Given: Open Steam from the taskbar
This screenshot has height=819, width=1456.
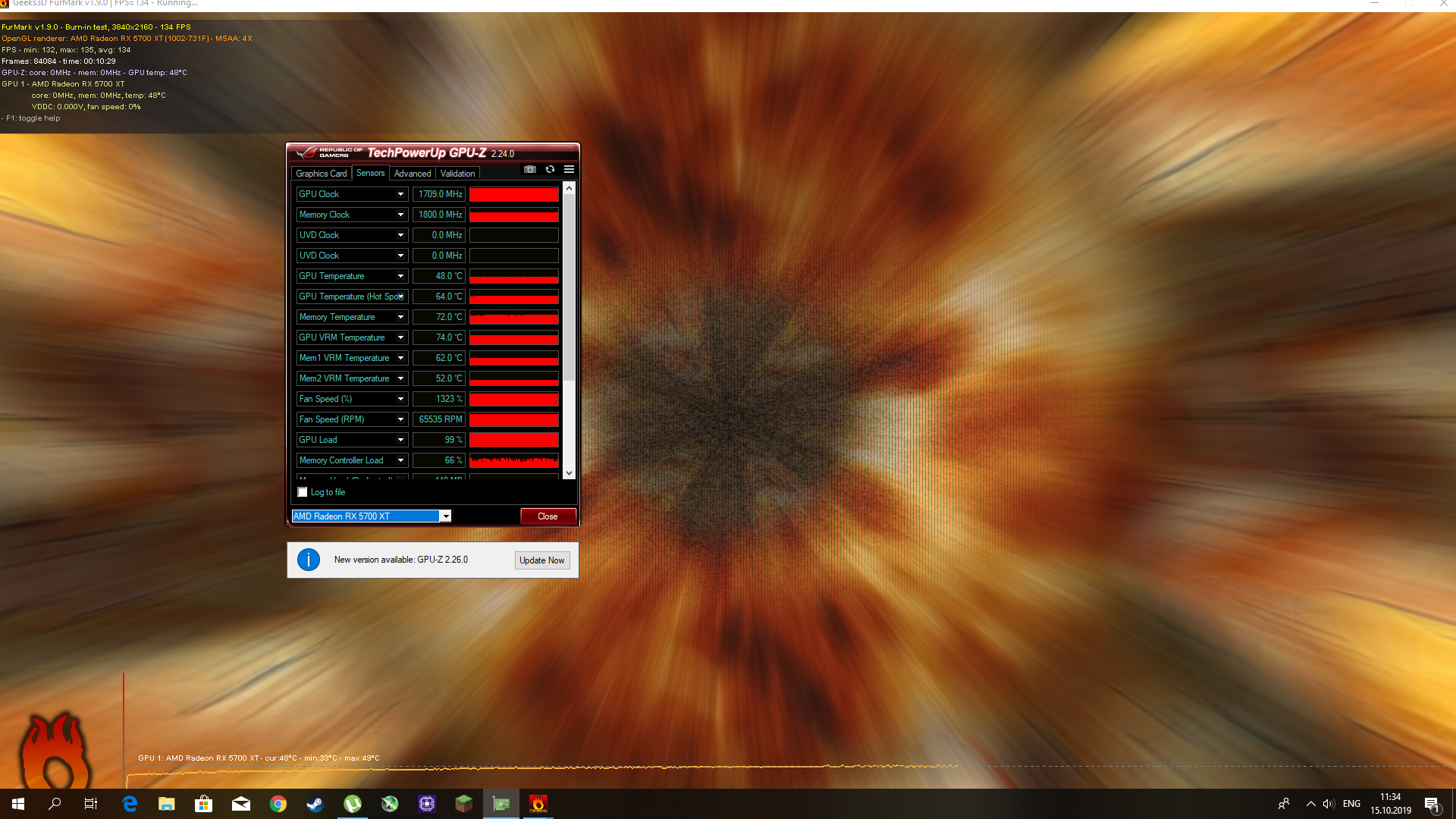Looking at the screenshot, I should (x=315, y=804).
